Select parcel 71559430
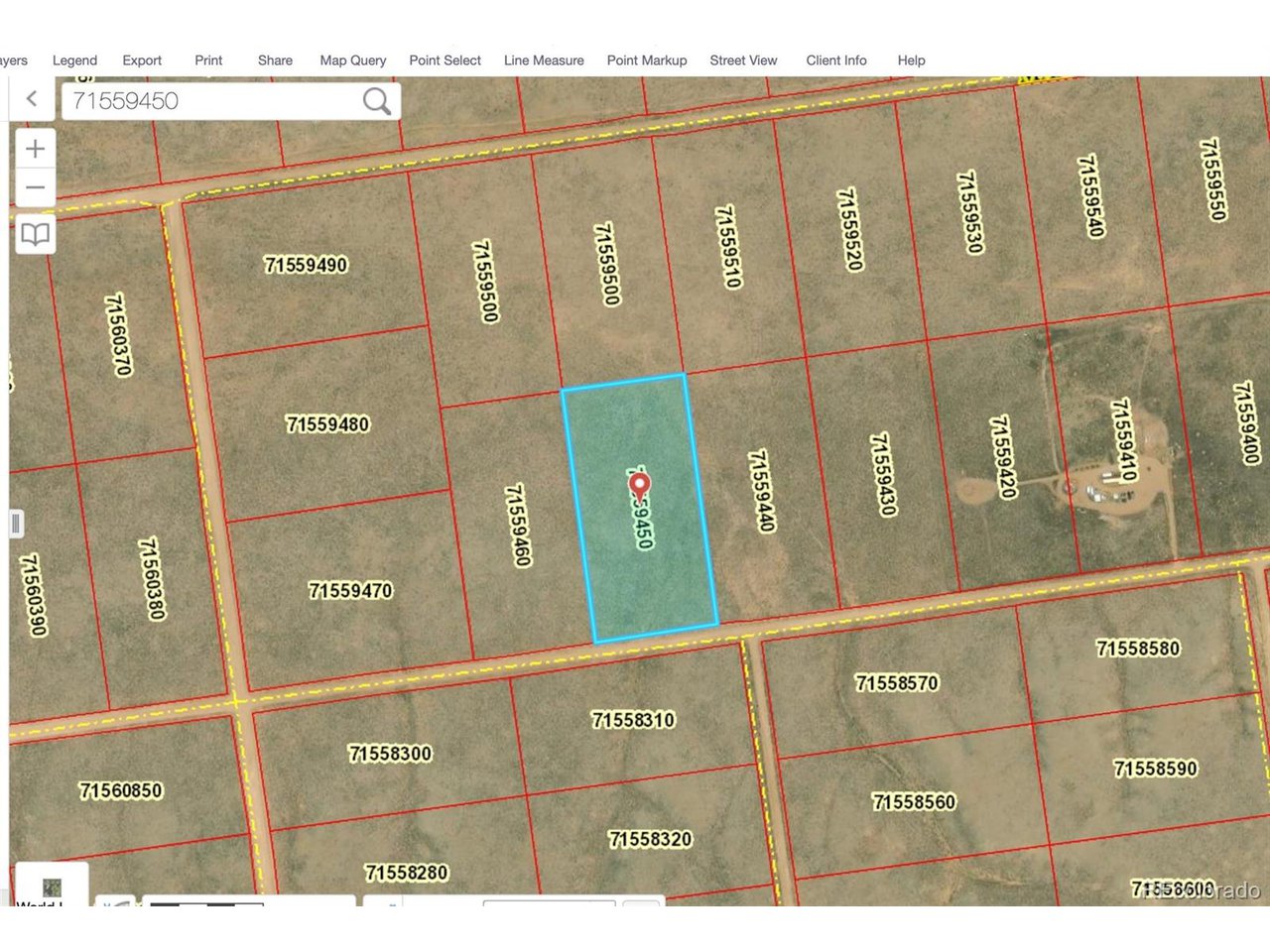 tap(882, 474)
